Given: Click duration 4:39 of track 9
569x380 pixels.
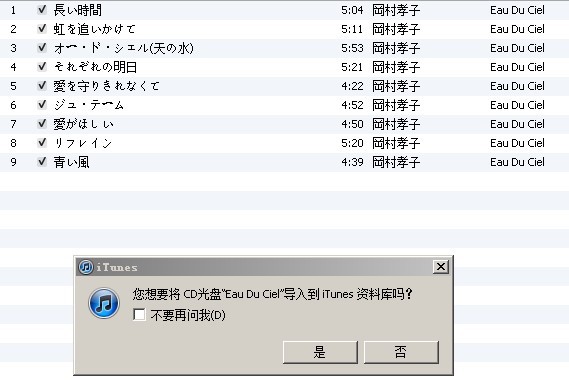Looking at the screenshot, I should click(x=352, y=162).
